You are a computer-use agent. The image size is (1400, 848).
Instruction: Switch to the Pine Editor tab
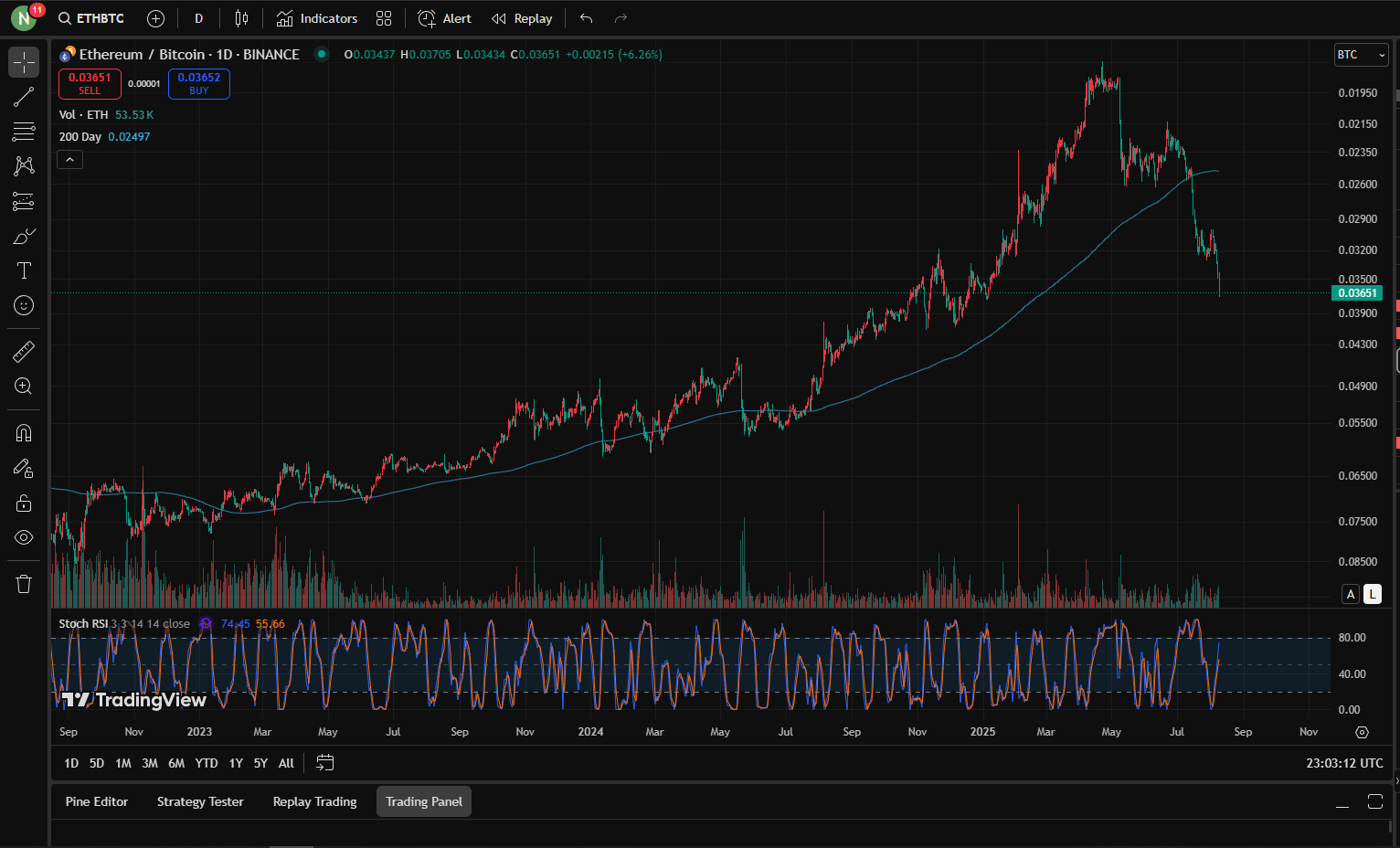point(97,801)
